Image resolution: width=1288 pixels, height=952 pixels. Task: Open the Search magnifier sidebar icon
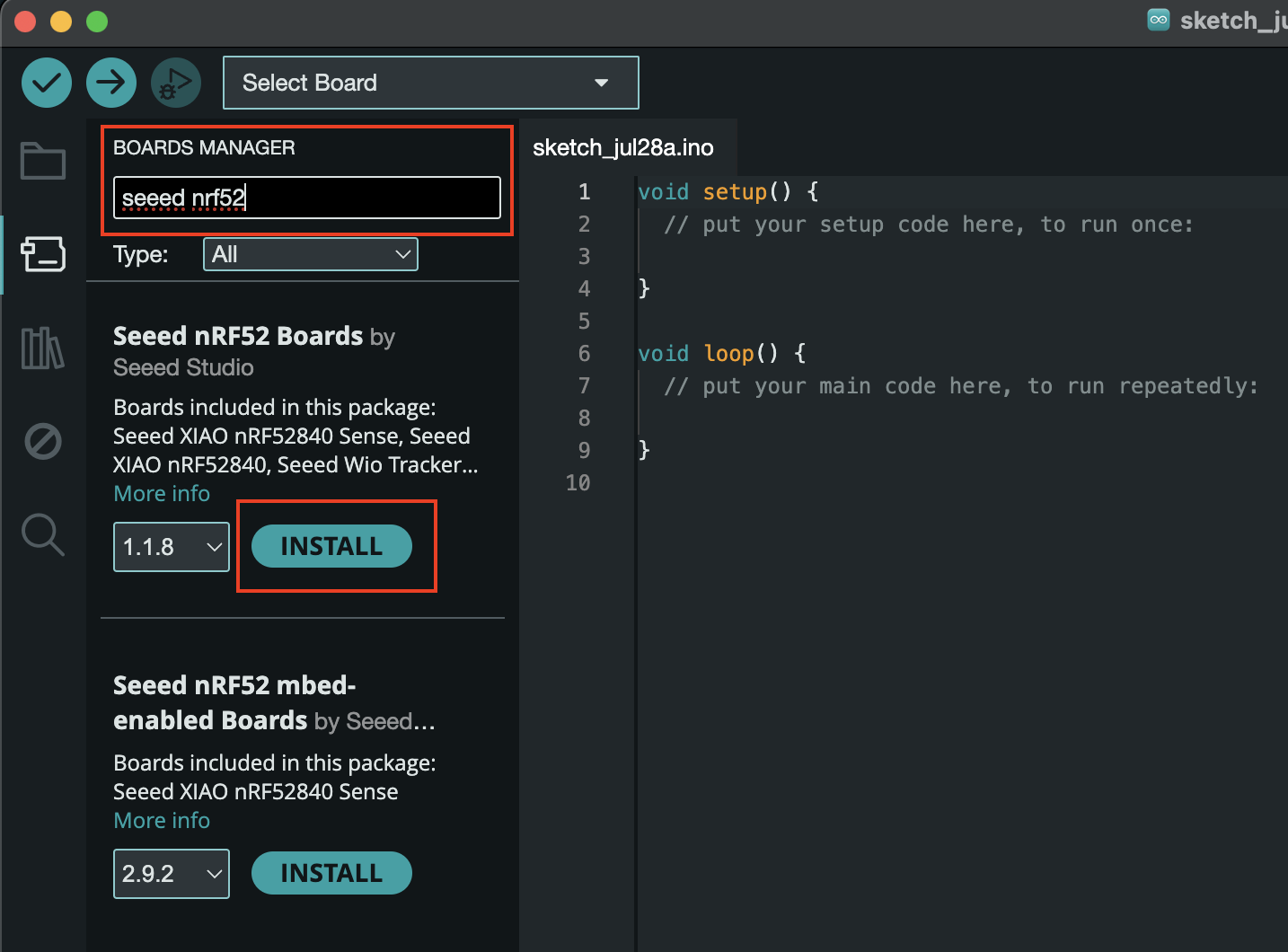click(43, 534)
